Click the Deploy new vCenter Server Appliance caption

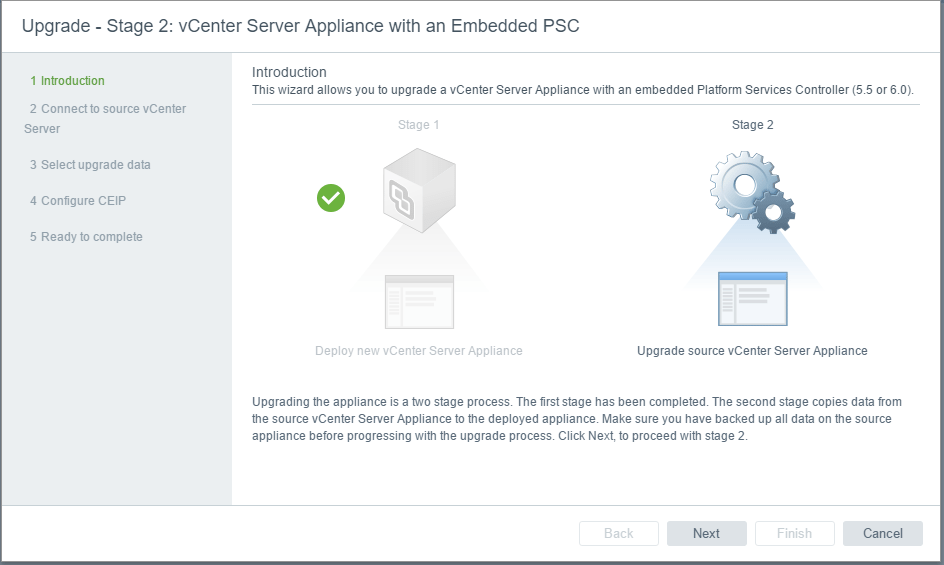tap(418, 351)
